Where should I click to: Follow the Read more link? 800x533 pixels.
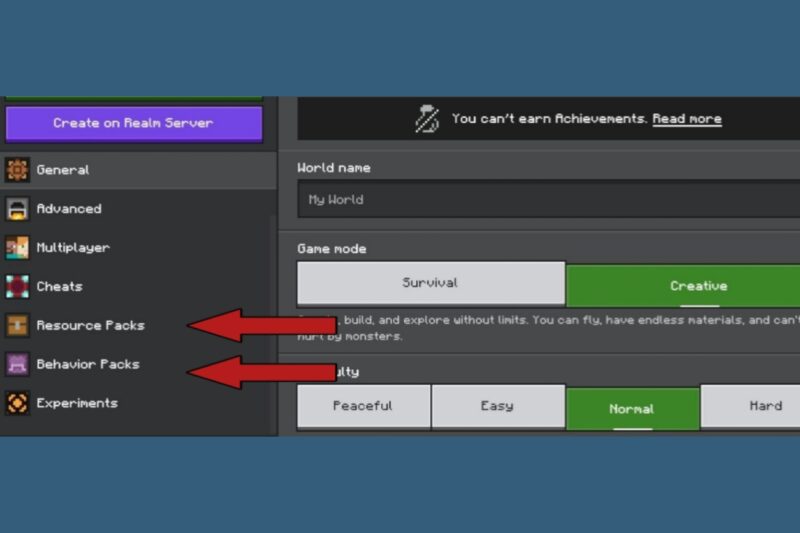[x=687, y=119]
